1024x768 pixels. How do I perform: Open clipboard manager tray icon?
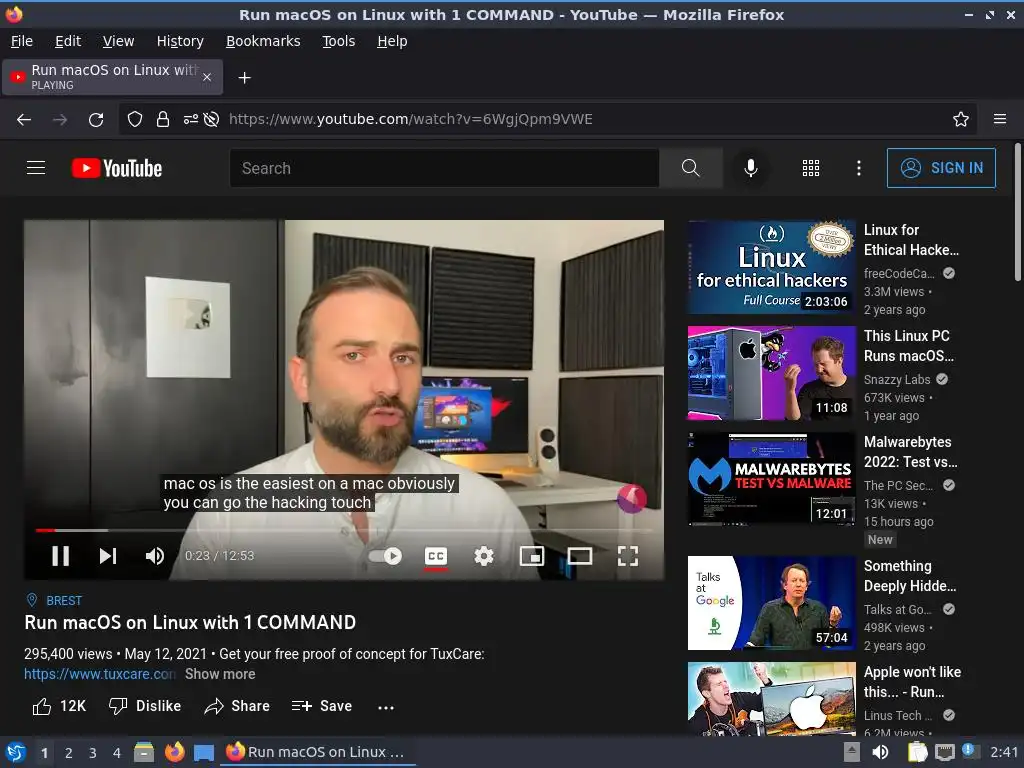tap(917, 752)
